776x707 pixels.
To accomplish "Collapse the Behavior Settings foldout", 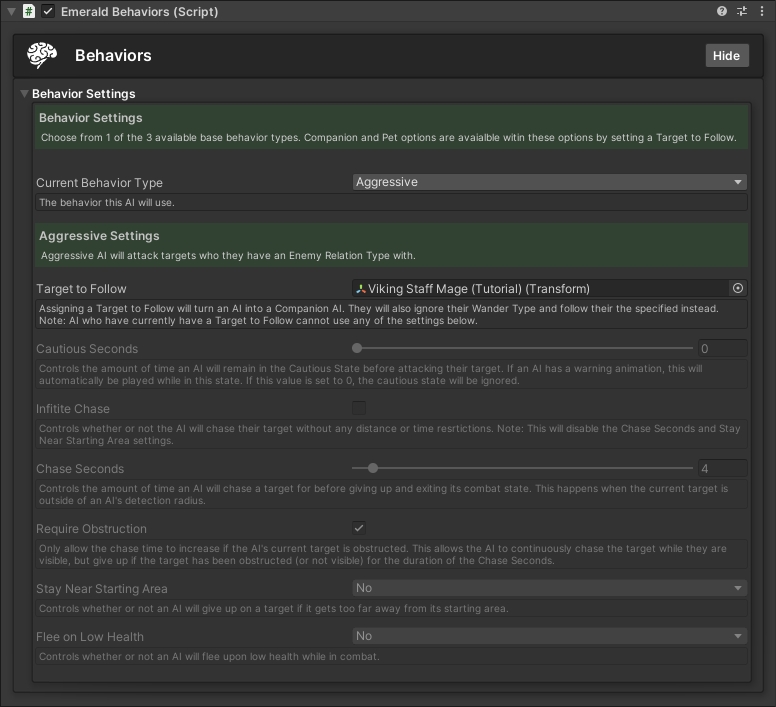I will click(x=24, y=94).
